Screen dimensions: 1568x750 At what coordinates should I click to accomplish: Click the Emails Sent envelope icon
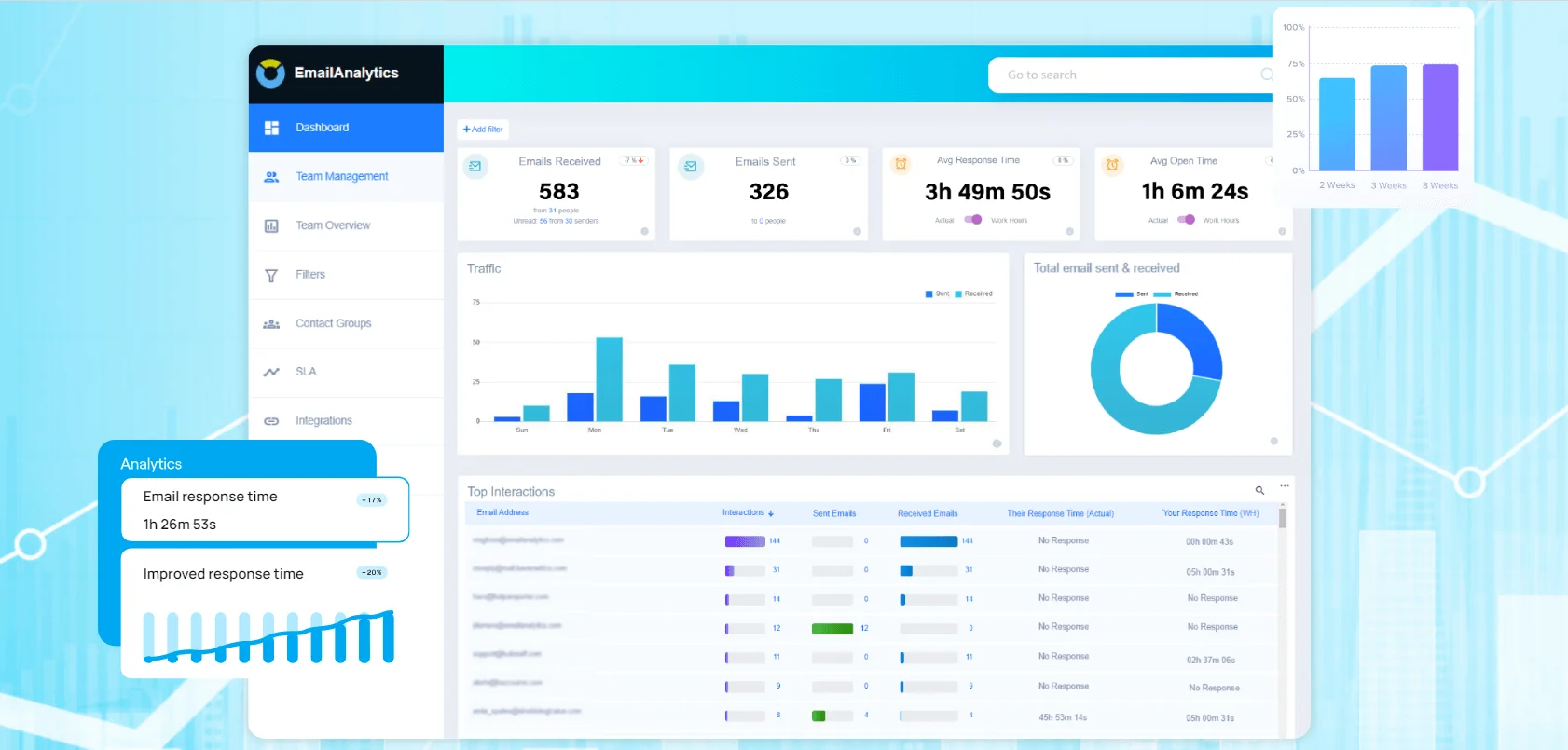pyautogui.click(x=690, y=166)
